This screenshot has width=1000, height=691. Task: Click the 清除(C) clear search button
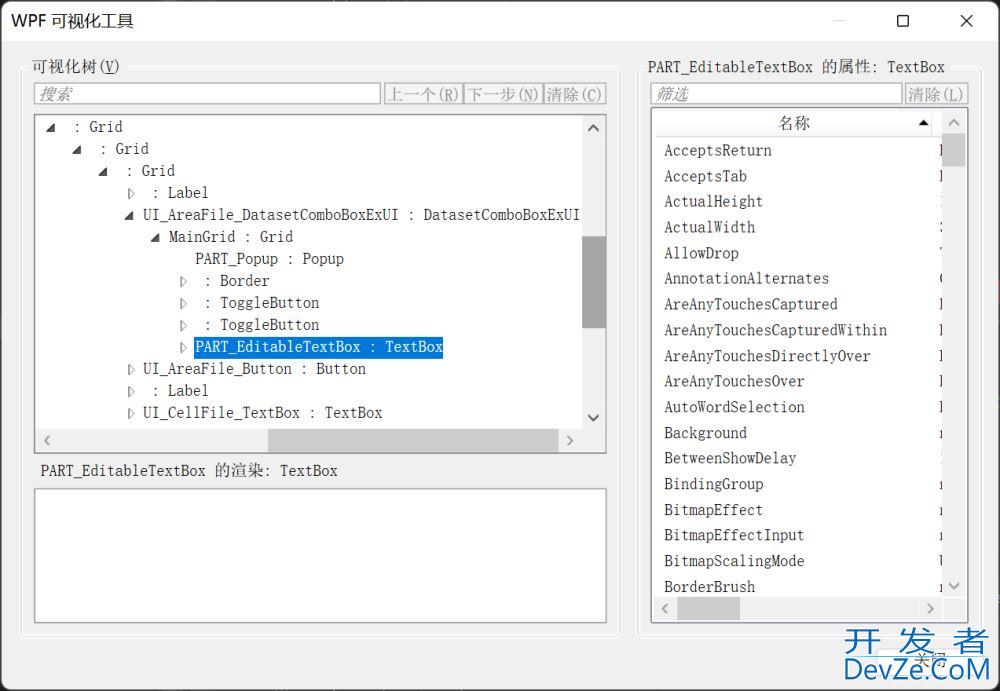coord(575,94)
